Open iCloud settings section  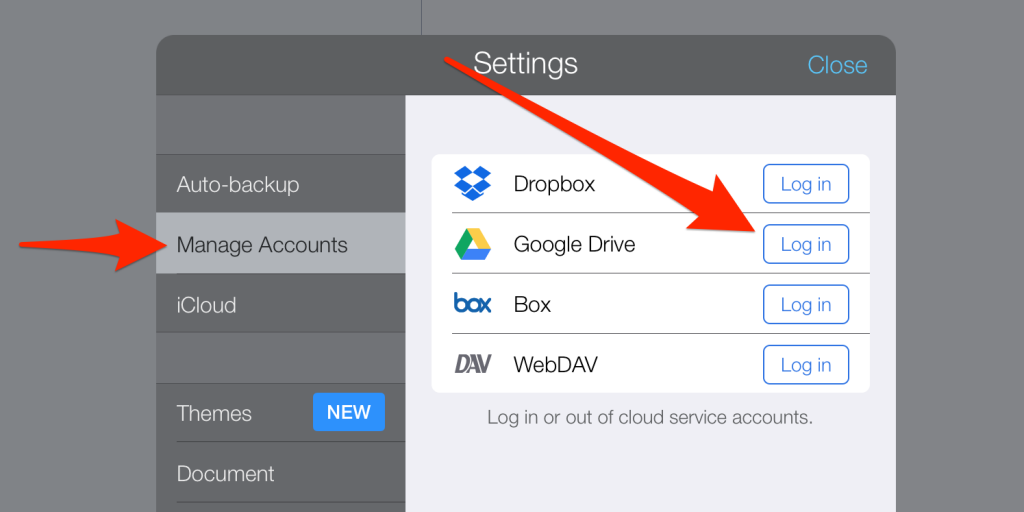point(281,304)
